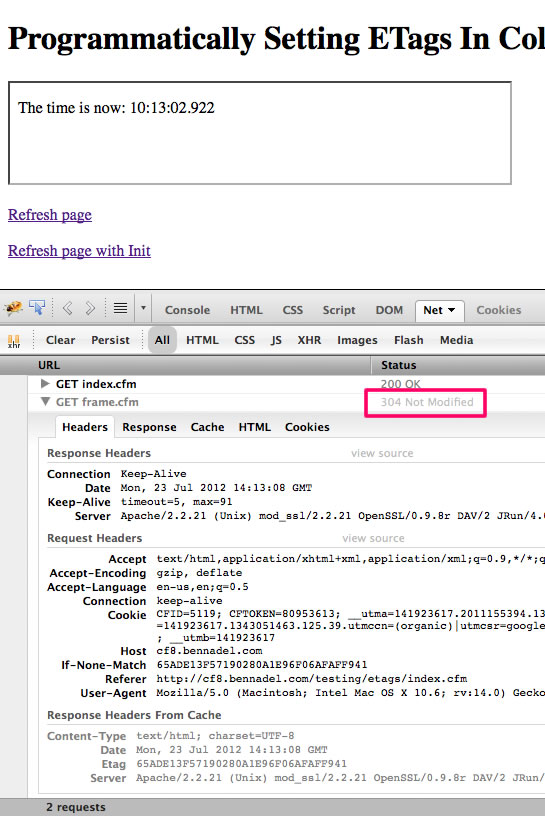Select the GET frame.cfm row text
This screenshot has width=545, height=816.
click(97, 402)
